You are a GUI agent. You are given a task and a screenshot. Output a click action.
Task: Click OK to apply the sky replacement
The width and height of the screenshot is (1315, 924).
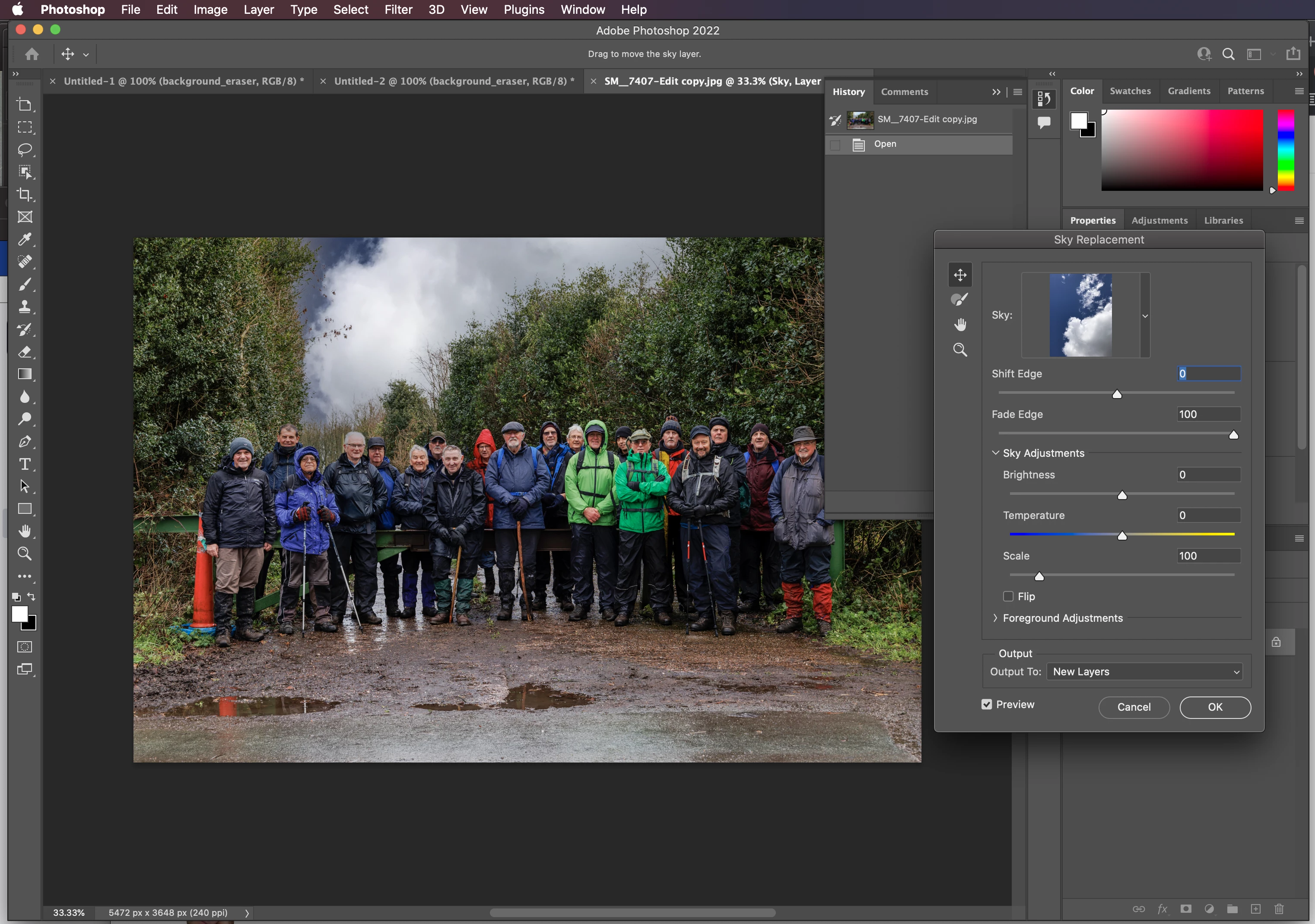[1215, 707]
